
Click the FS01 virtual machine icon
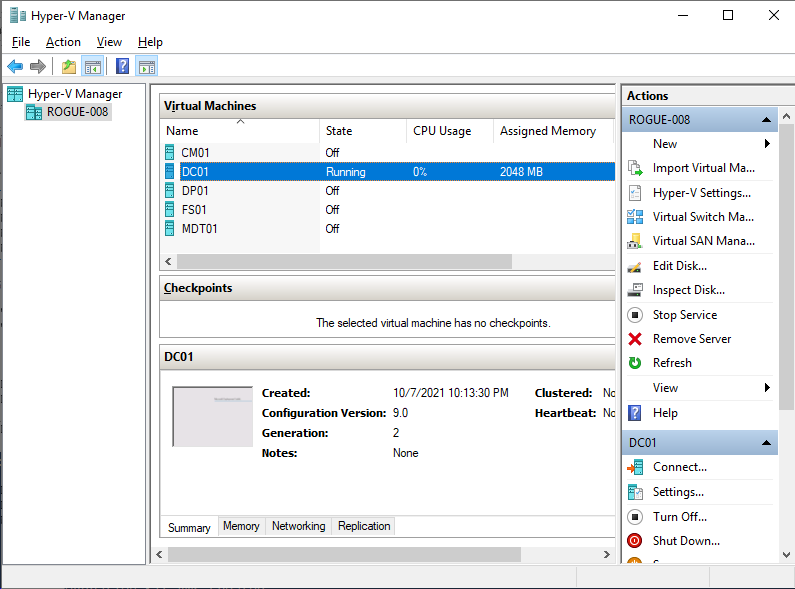170,209
